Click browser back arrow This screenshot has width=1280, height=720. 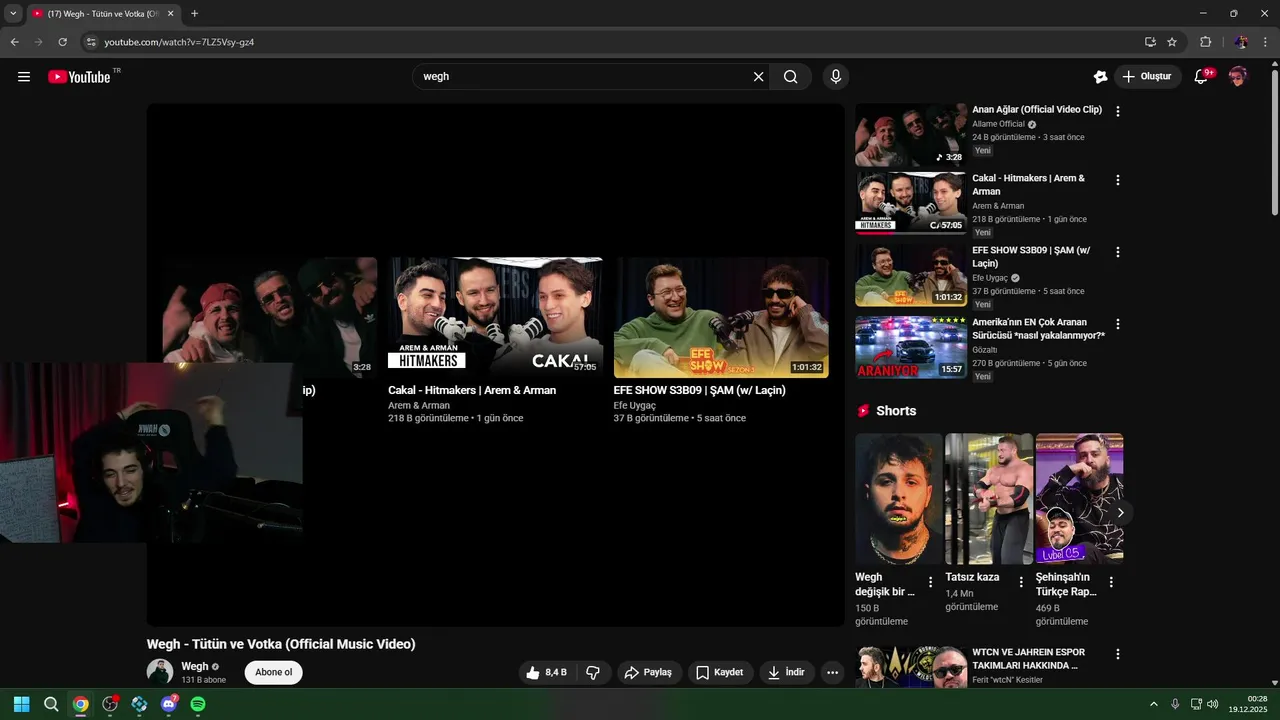[14, 42]
